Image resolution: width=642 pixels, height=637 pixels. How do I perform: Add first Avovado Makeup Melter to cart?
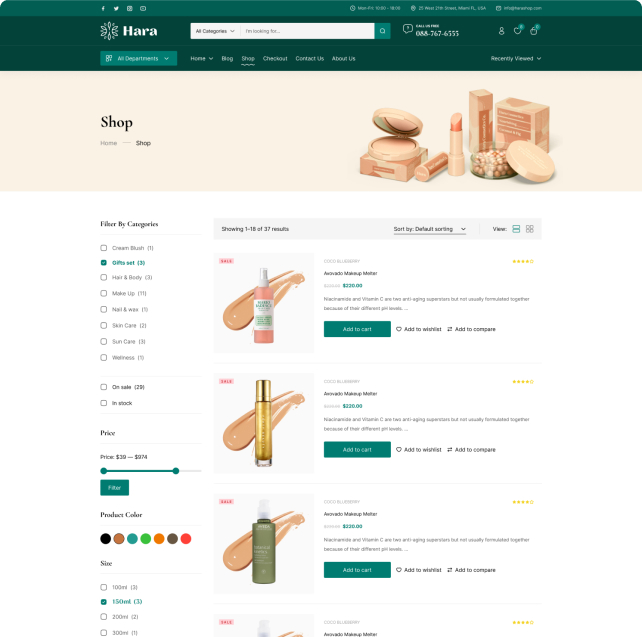[357, 329]
